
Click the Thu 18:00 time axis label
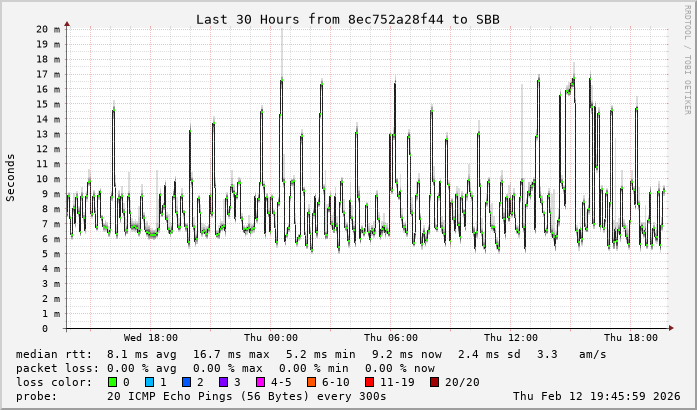[x=631, y=338]
